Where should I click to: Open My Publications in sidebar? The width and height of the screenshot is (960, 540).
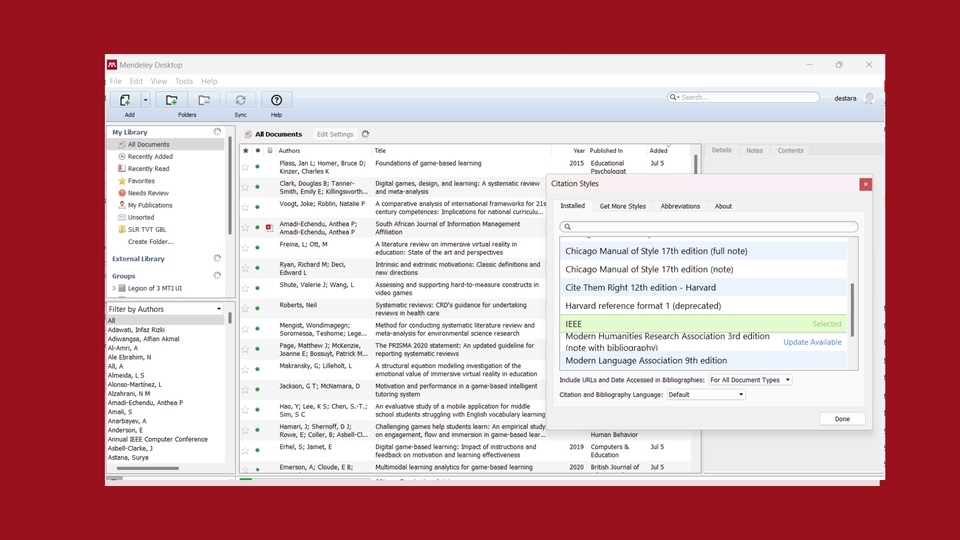[x=150, y=205]
